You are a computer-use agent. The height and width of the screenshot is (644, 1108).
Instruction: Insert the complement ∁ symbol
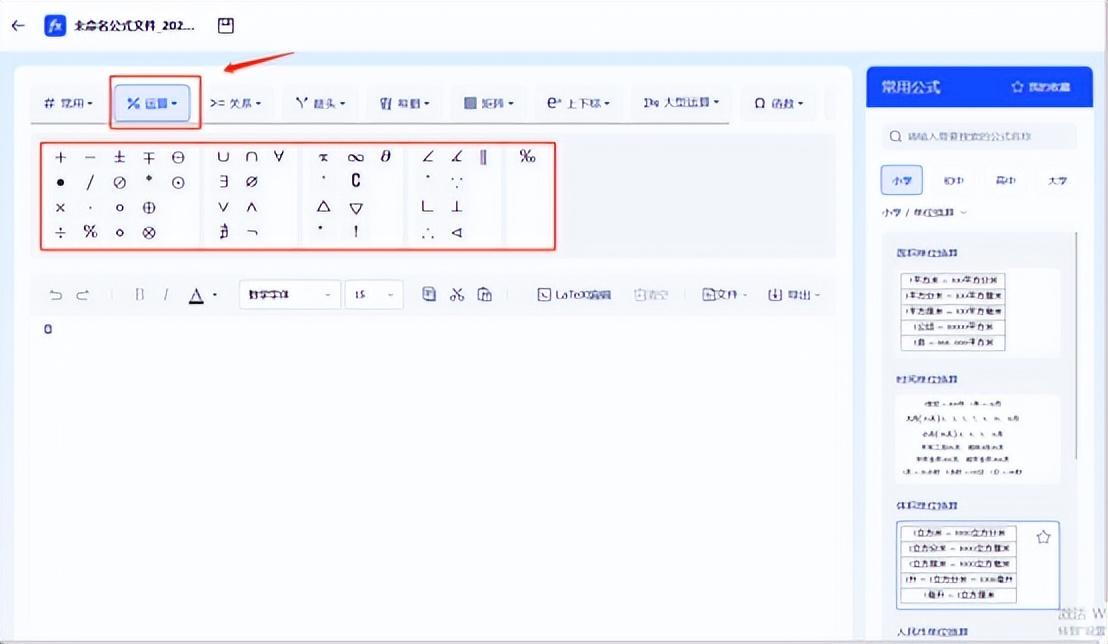click(355, 181)
